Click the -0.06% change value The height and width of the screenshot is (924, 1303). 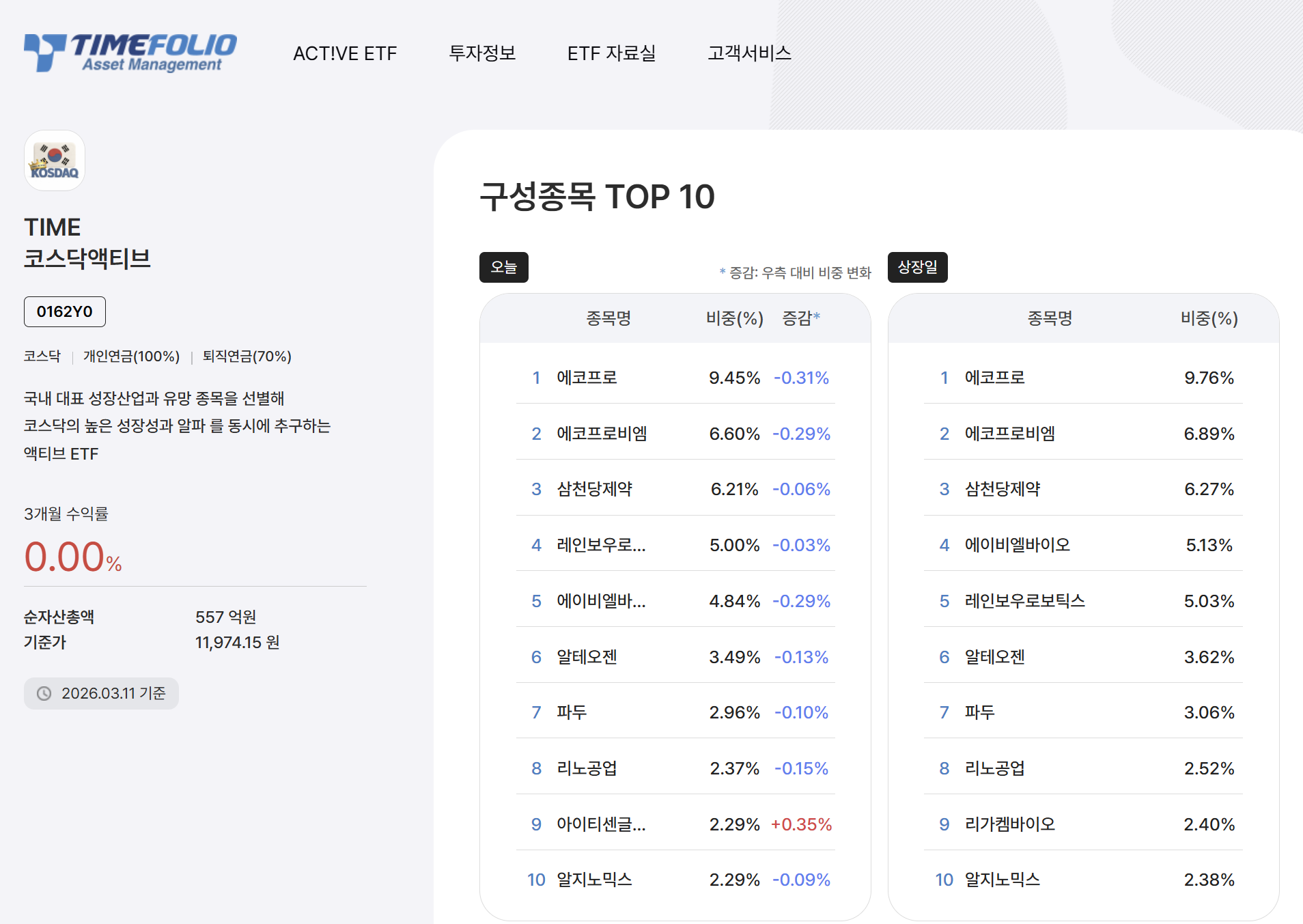pyautogui.click(x=802, y=489)
